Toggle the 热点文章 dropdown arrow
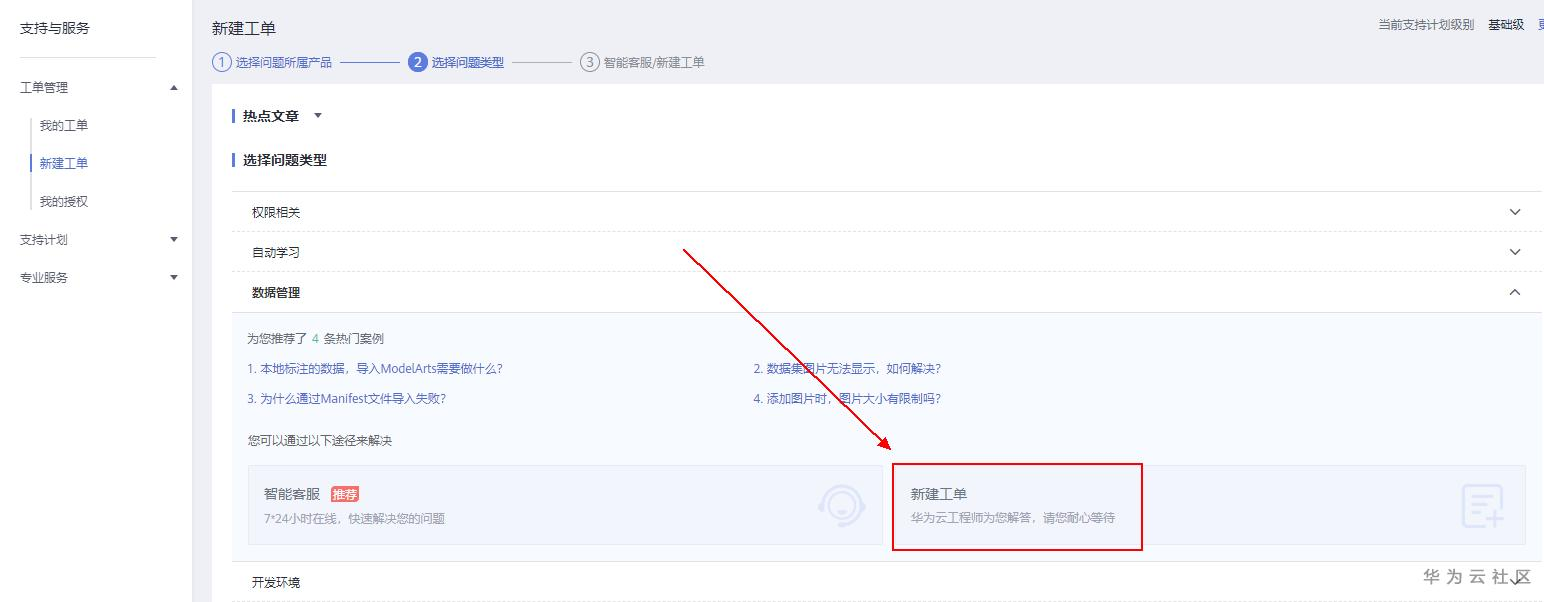This screenshot has width=1544, height=602. tap(318, 116)
